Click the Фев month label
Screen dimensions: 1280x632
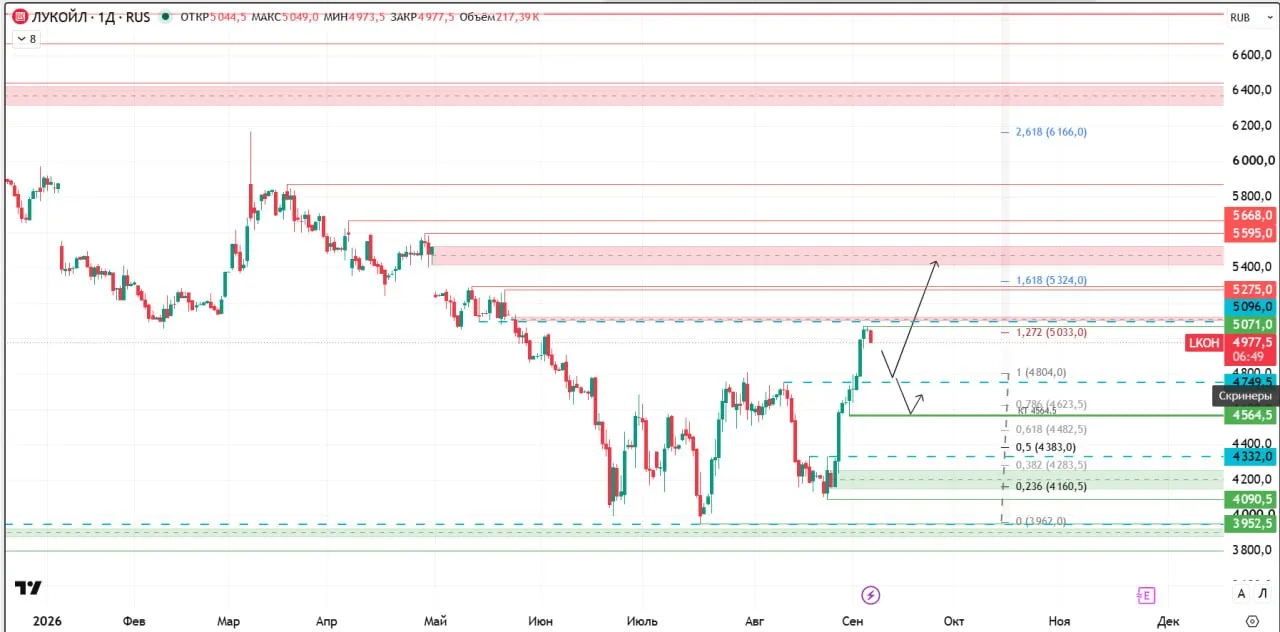pyautogui.click(x=134, y=621)
